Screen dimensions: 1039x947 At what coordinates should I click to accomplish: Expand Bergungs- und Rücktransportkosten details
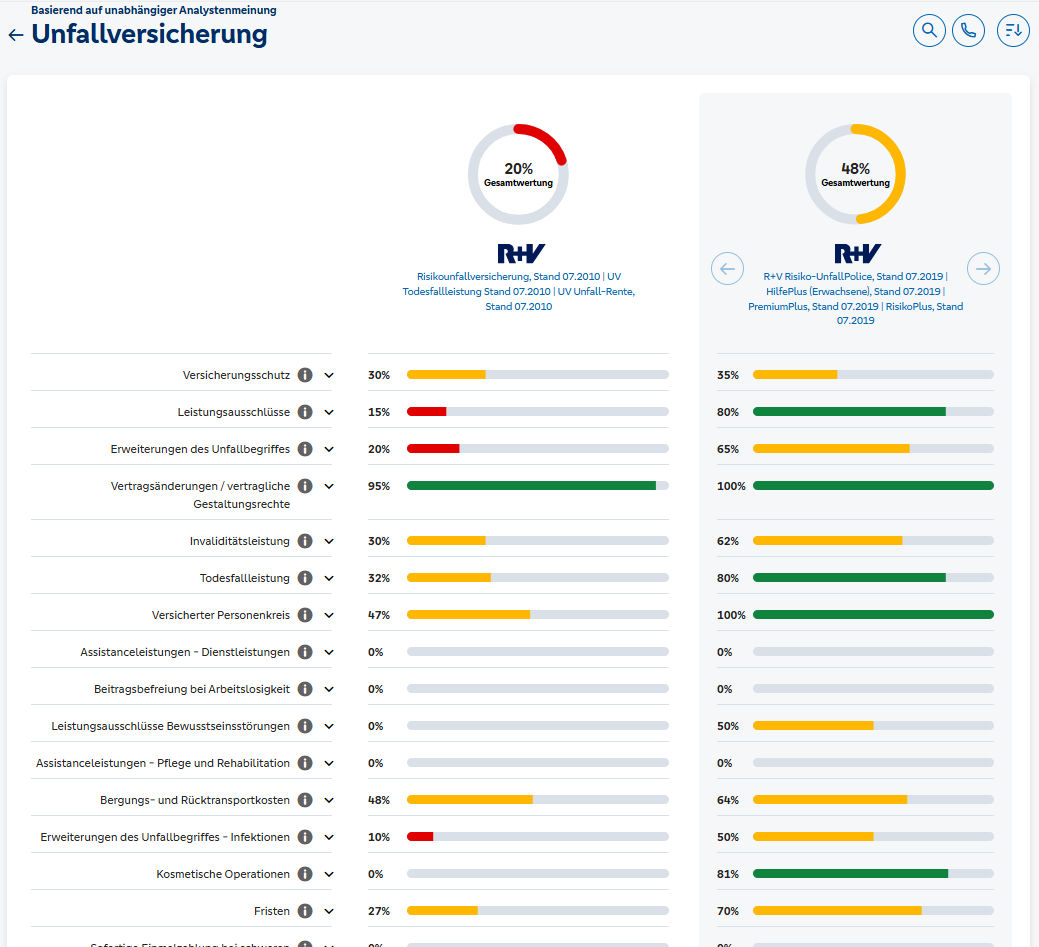tap(329, 800)
